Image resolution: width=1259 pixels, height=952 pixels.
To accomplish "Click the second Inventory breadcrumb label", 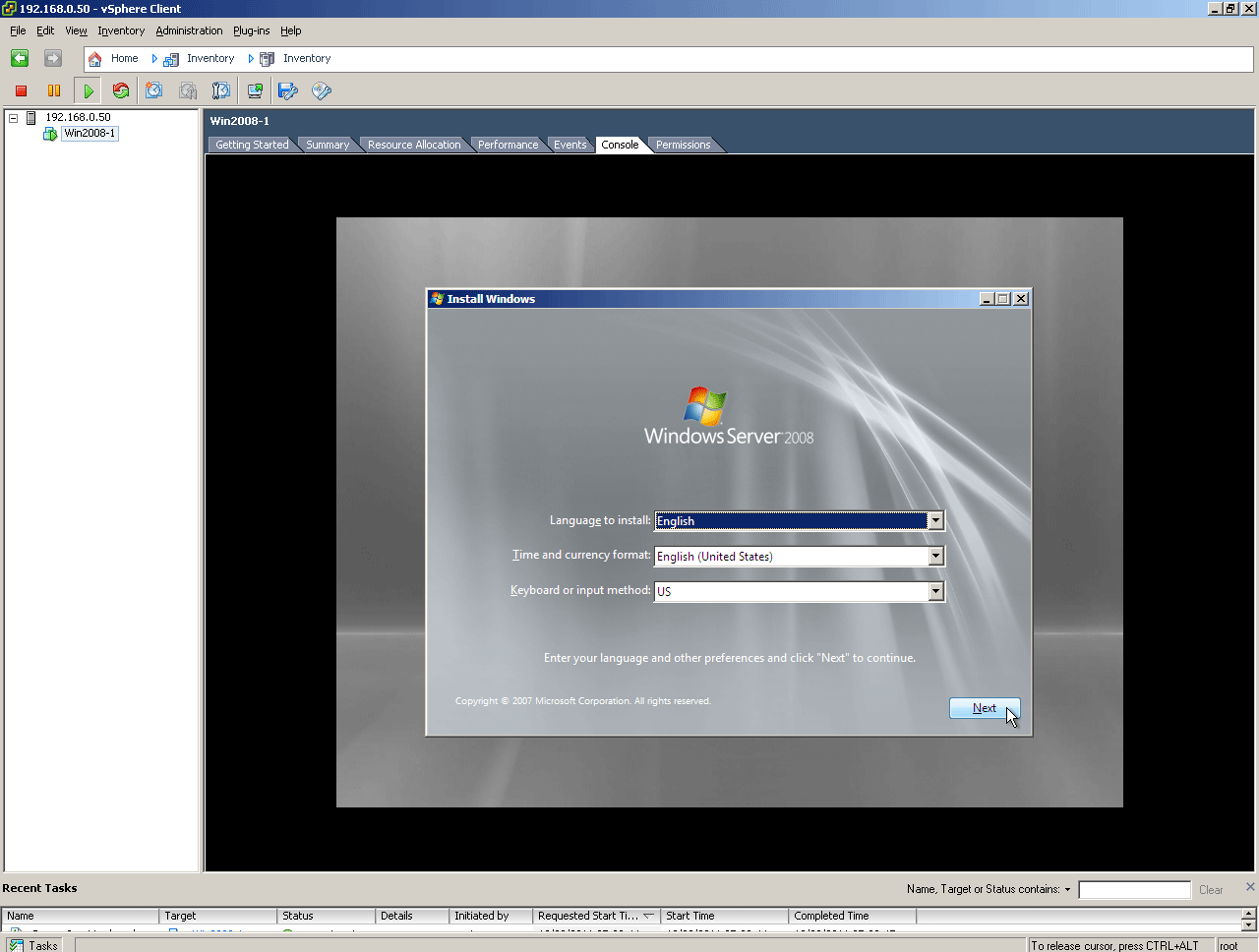I will 307,59.
